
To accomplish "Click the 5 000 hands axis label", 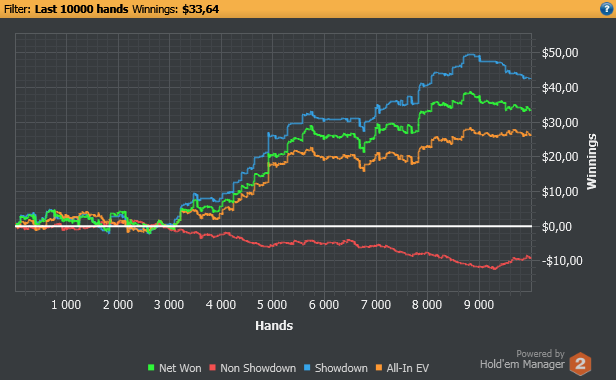I will click(x=272, y=305).
